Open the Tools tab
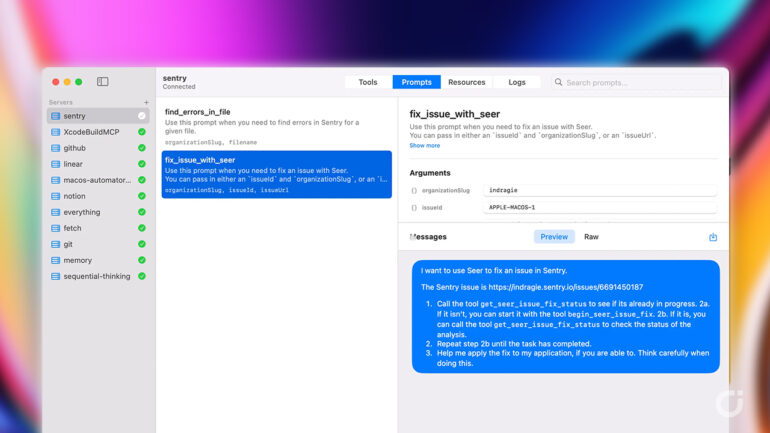This screenshot has width=770, height=433. [368, 82]
